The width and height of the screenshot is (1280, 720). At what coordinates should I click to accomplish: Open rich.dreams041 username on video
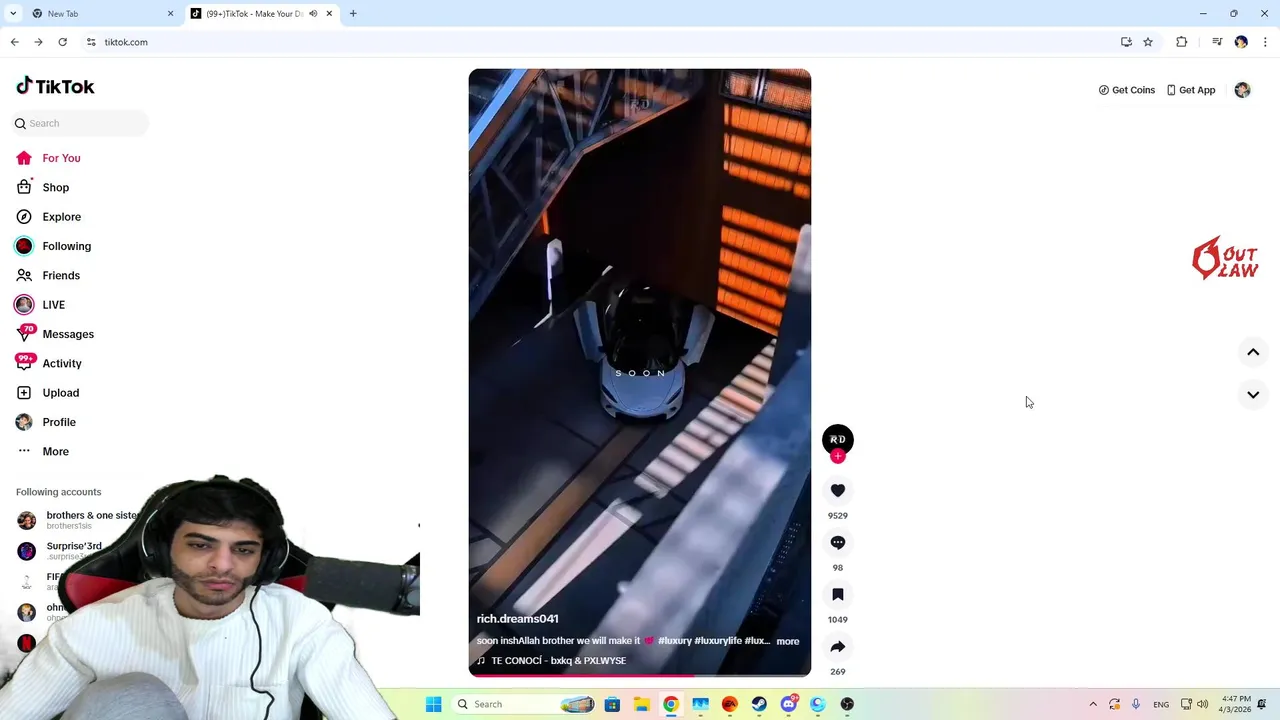tap(517, 619)
